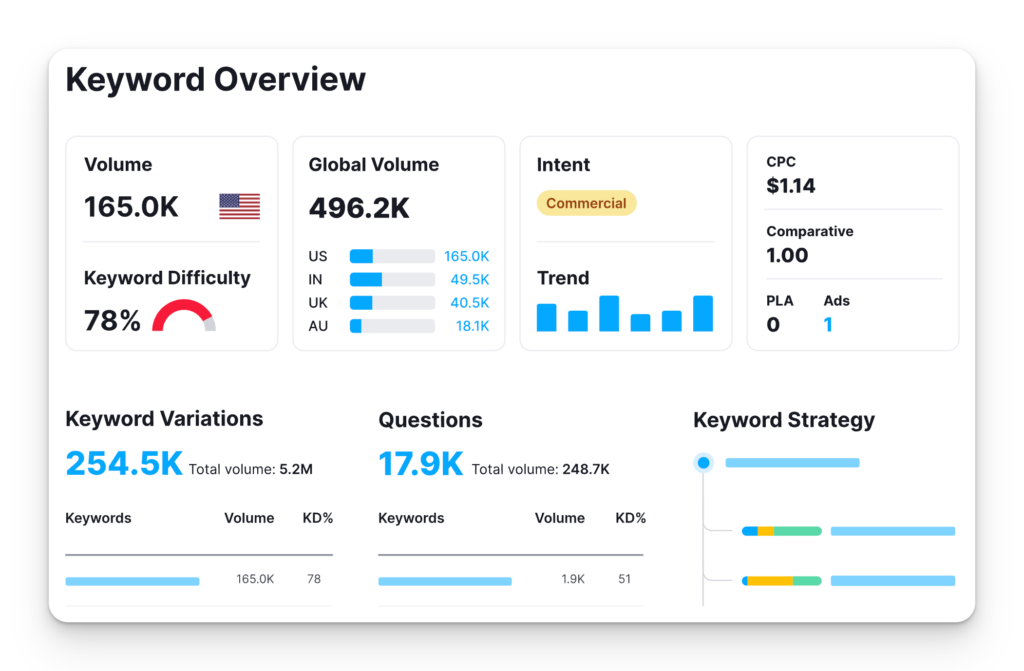Open the 254.5K Keyword Variations total
Image resolution: width=1024 pixels, height=671 pixels.
tap(124, 464)
